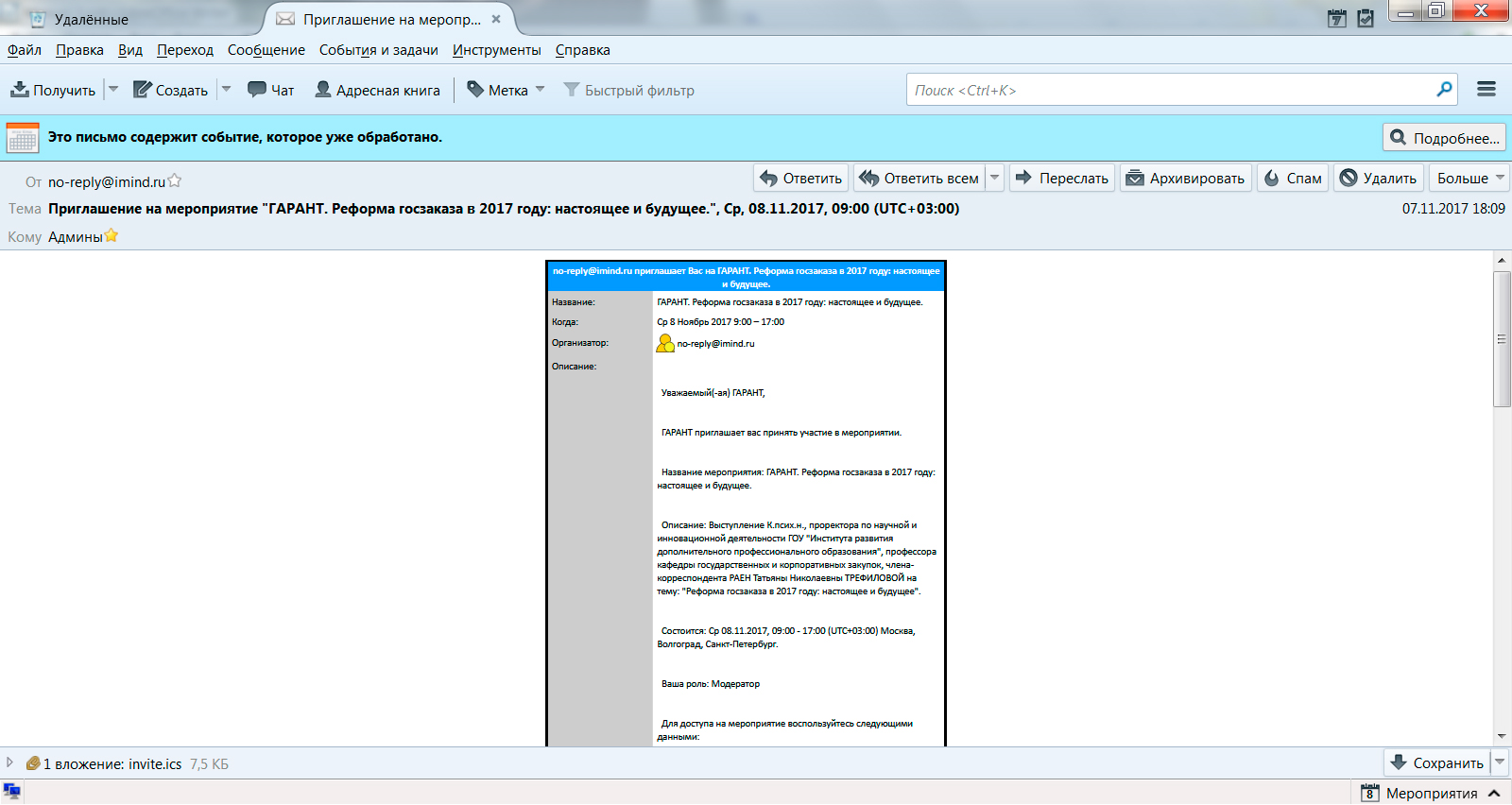The height and width of the screenshot is (805, 1512).
Task: Open the Вид menu
Action: [130, 50]
